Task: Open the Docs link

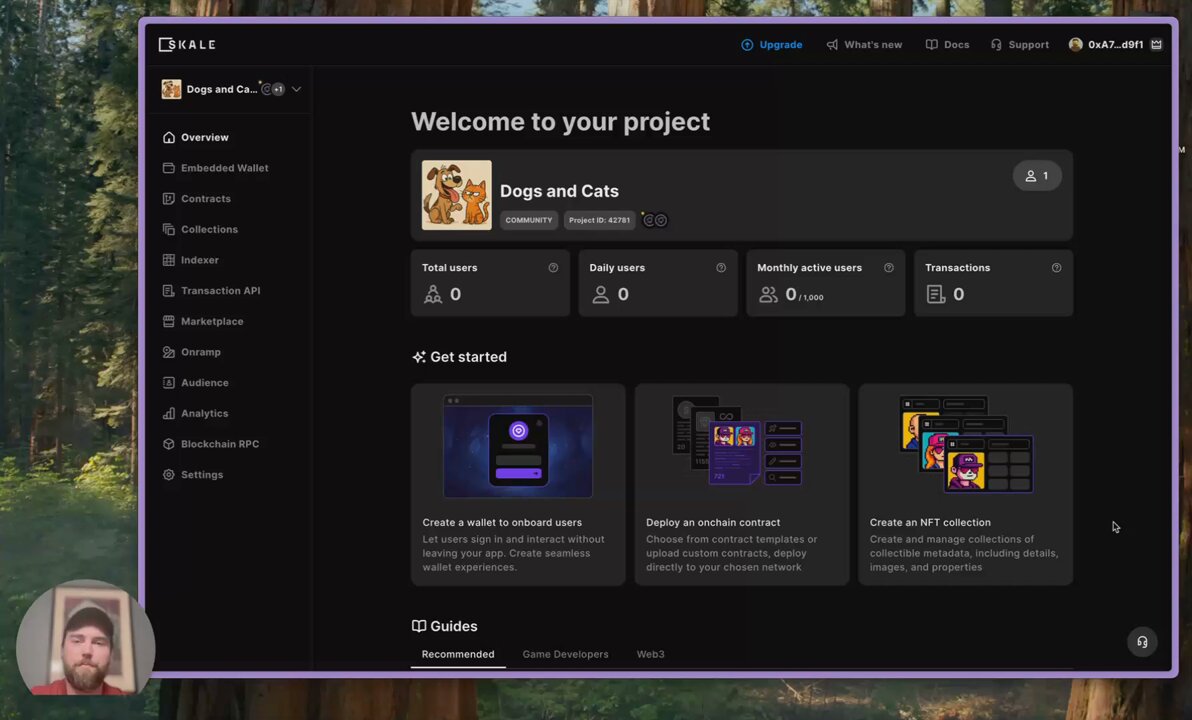Action: click(947, 45)
